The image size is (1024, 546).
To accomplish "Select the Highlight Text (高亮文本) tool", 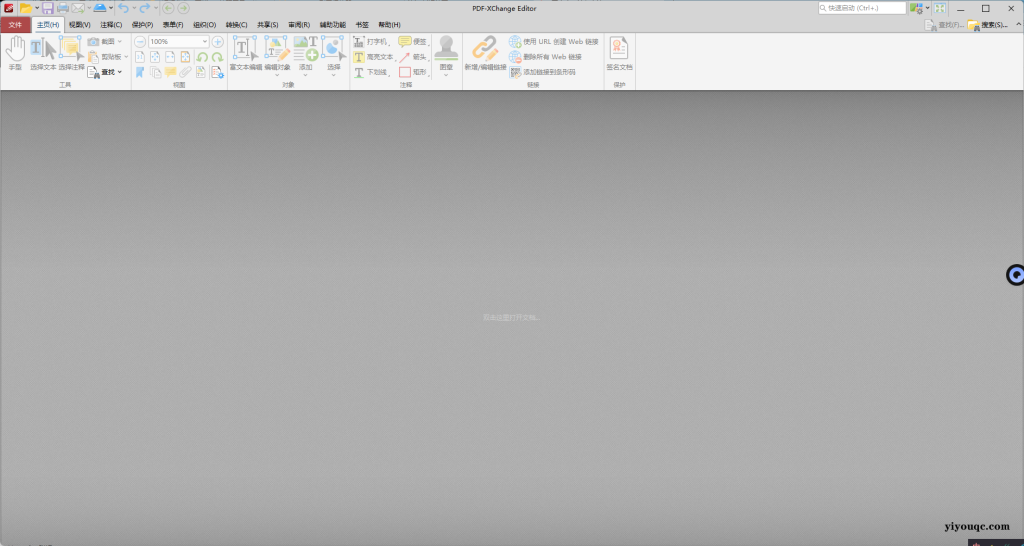I will [374, 57].
